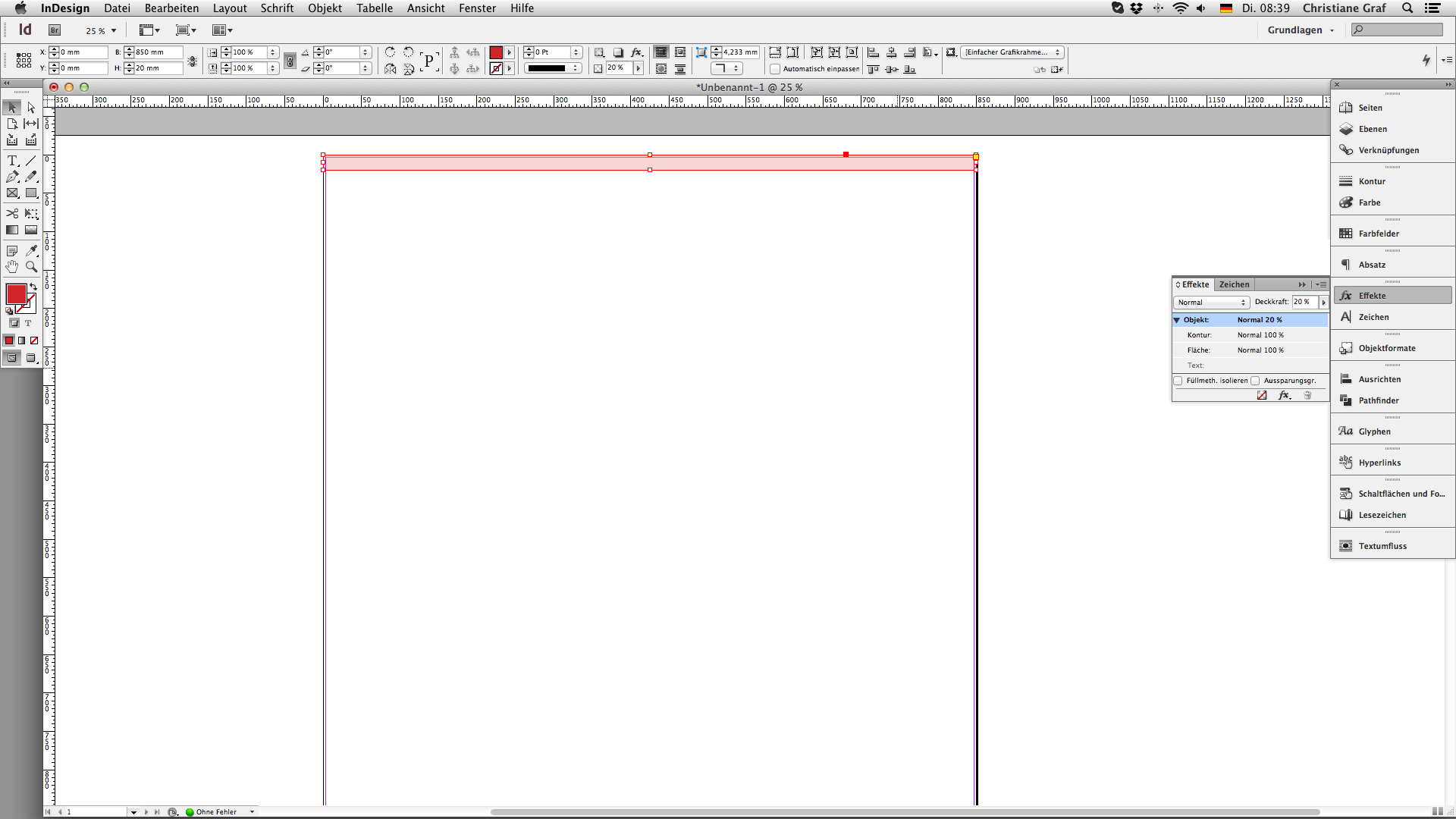Open the Pathfinder panel
The width and height of the screenshot is (1456, 819).
tap(1378, 400)
